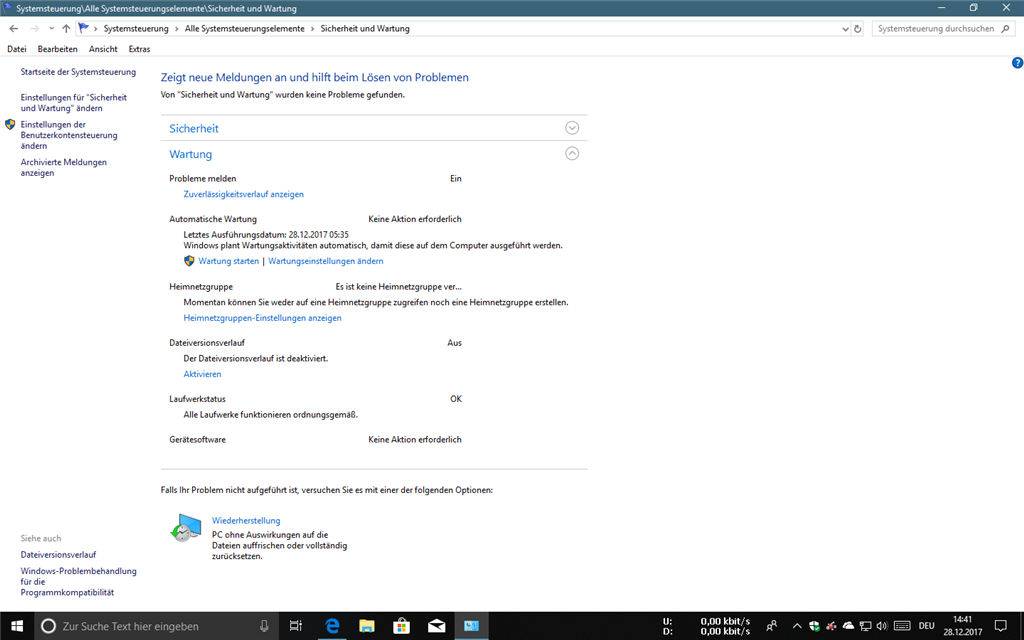Go back with the navigation arrow

[14, 29]
